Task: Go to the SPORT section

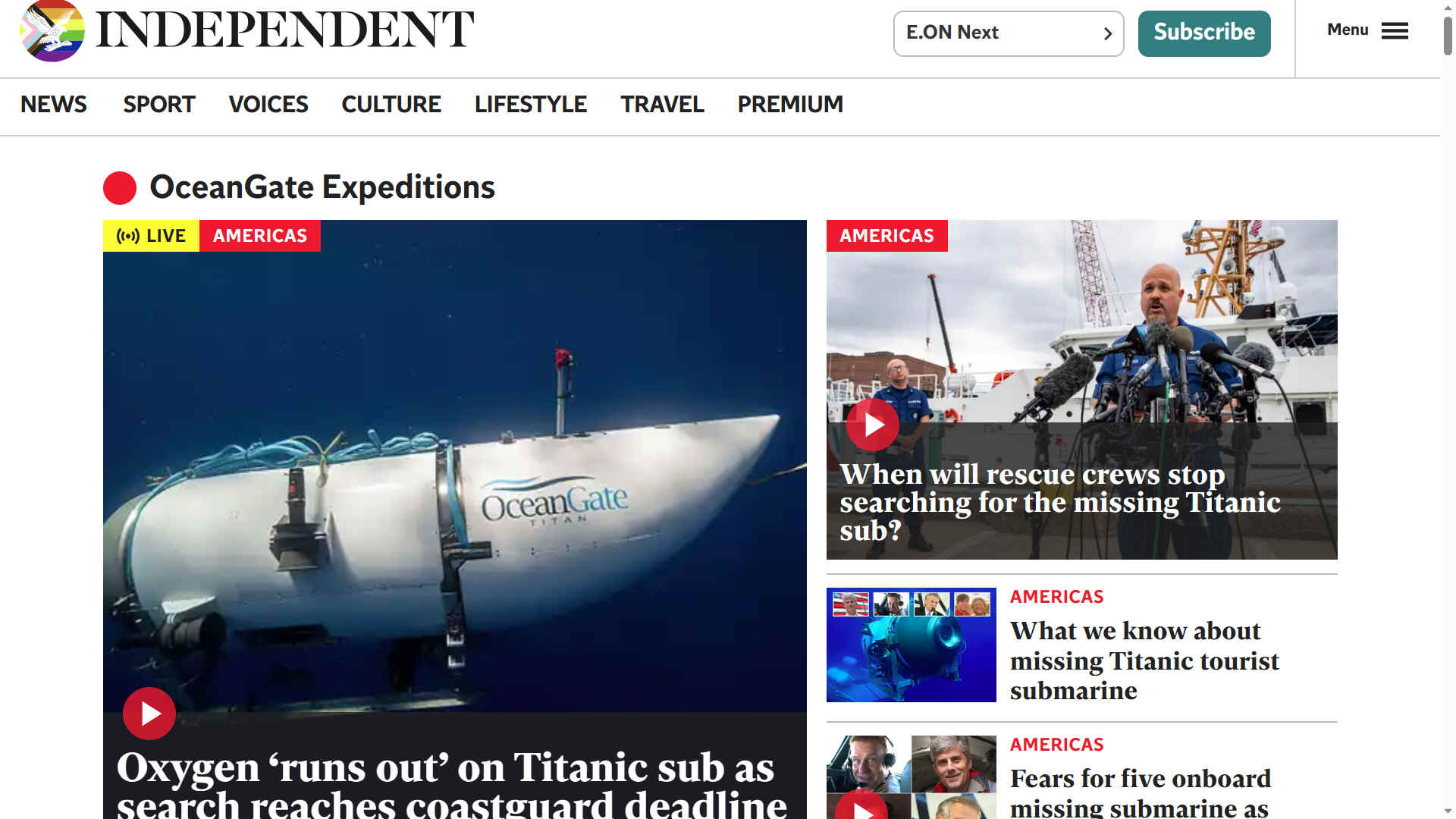Action: pyautogui.click(x=159, y=105)
